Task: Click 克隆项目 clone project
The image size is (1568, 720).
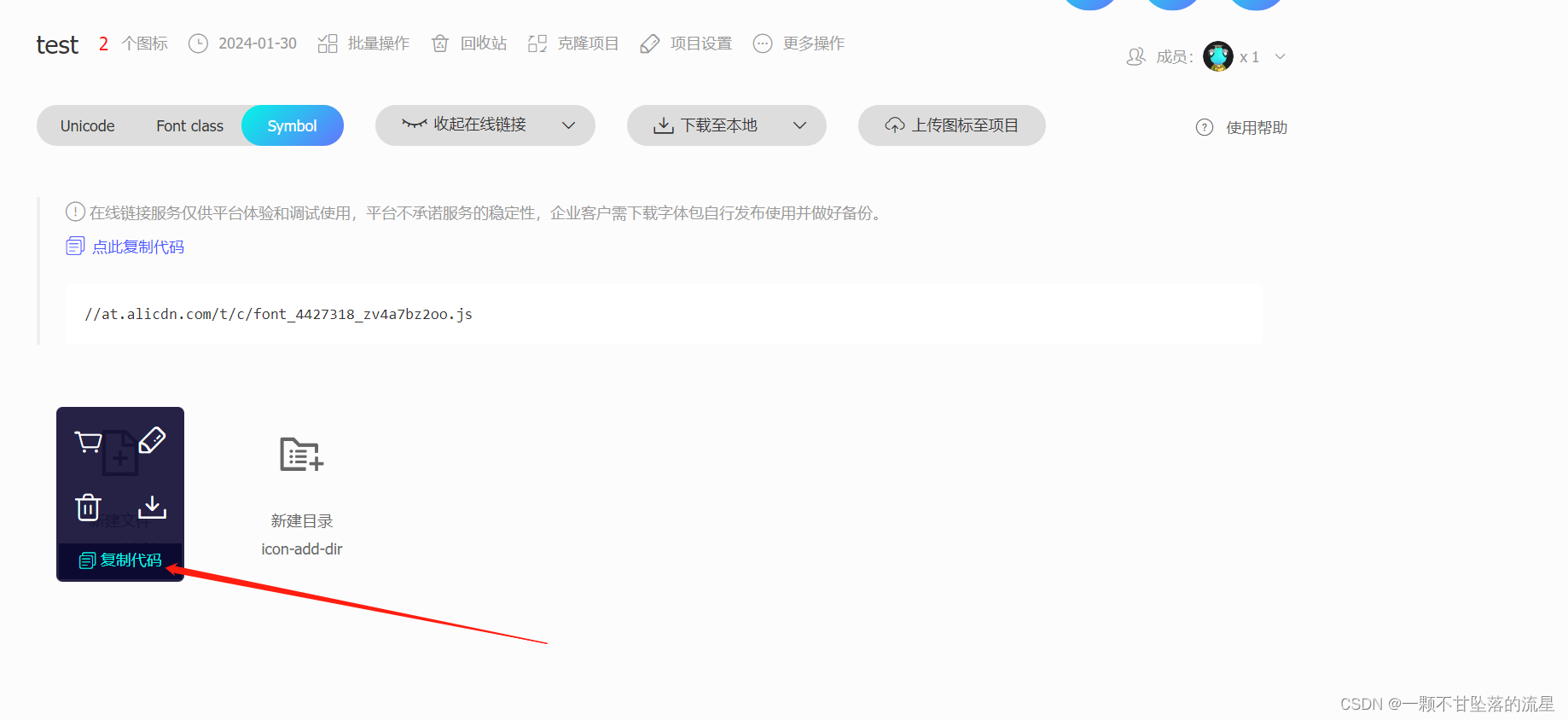Action: 574,44
